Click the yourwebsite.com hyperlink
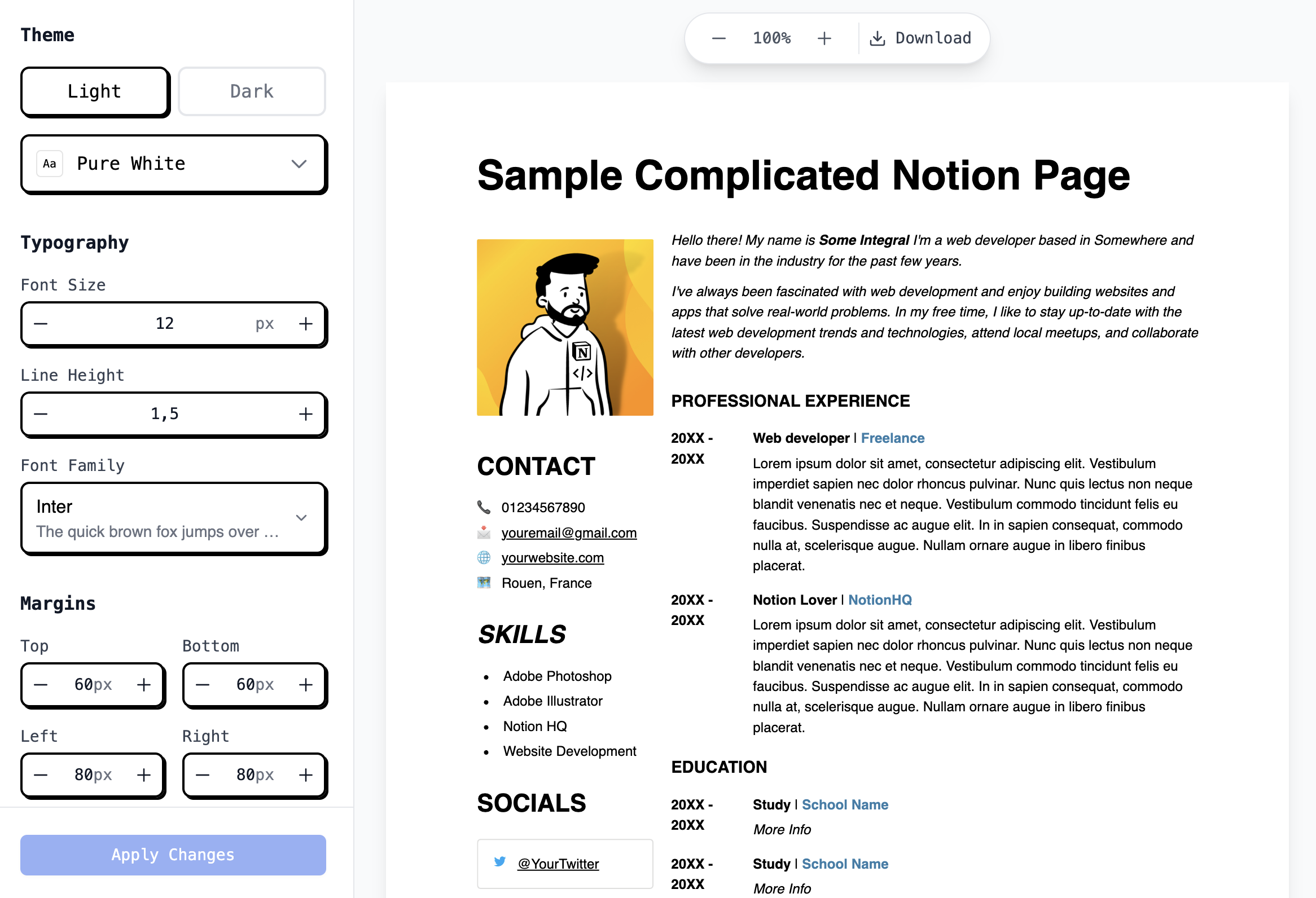Image resolution: width=1316 pixels, height=898 pixels. [552, 558]
